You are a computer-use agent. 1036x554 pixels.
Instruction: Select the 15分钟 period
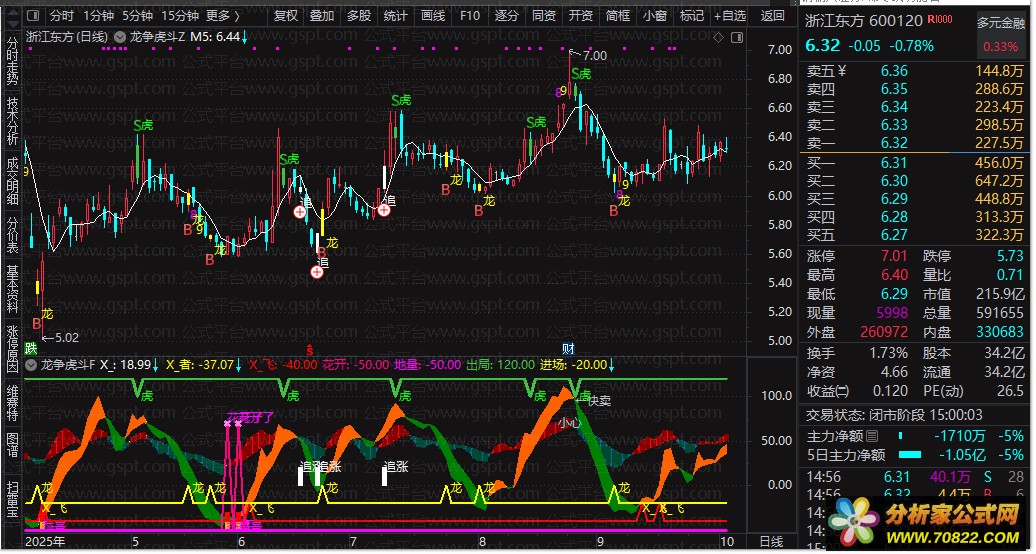[180, 15]
